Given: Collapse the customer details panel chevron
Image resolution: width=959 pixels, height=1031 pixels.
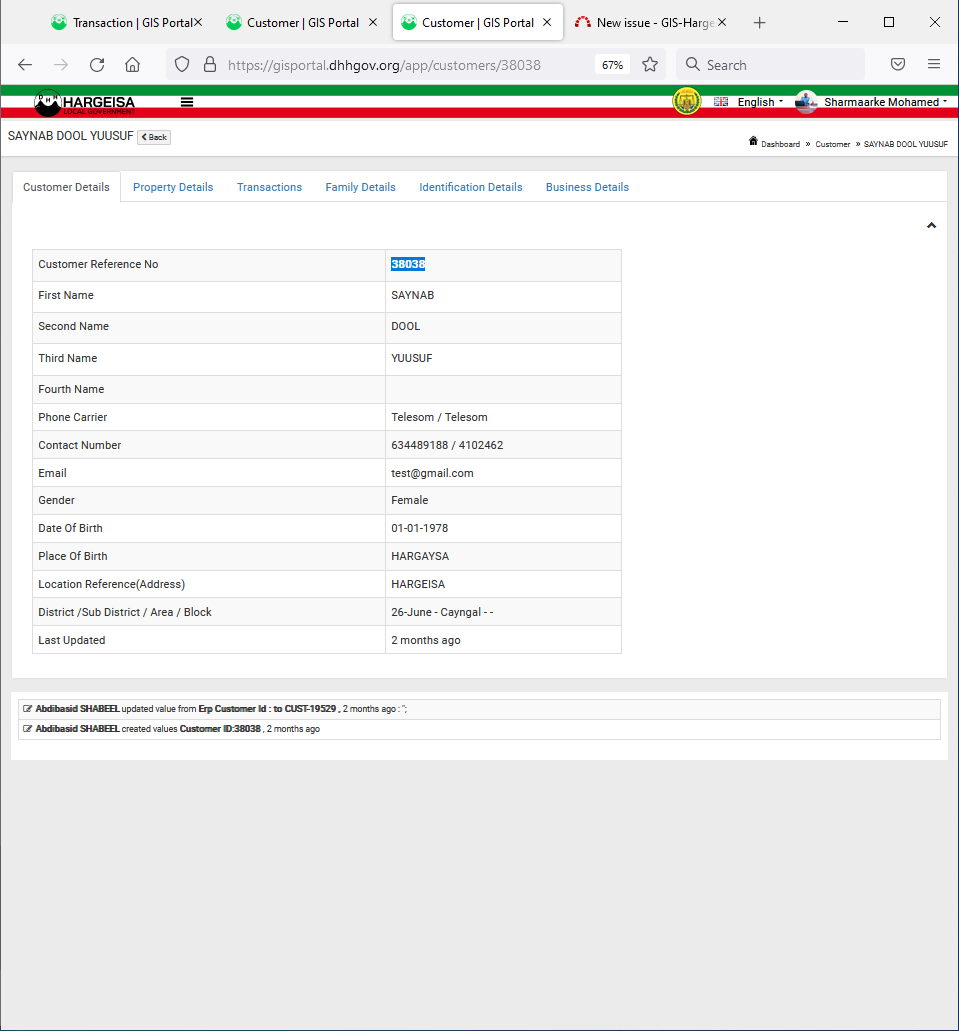Looking at the screenshot, I should click(x=931, y=226).
